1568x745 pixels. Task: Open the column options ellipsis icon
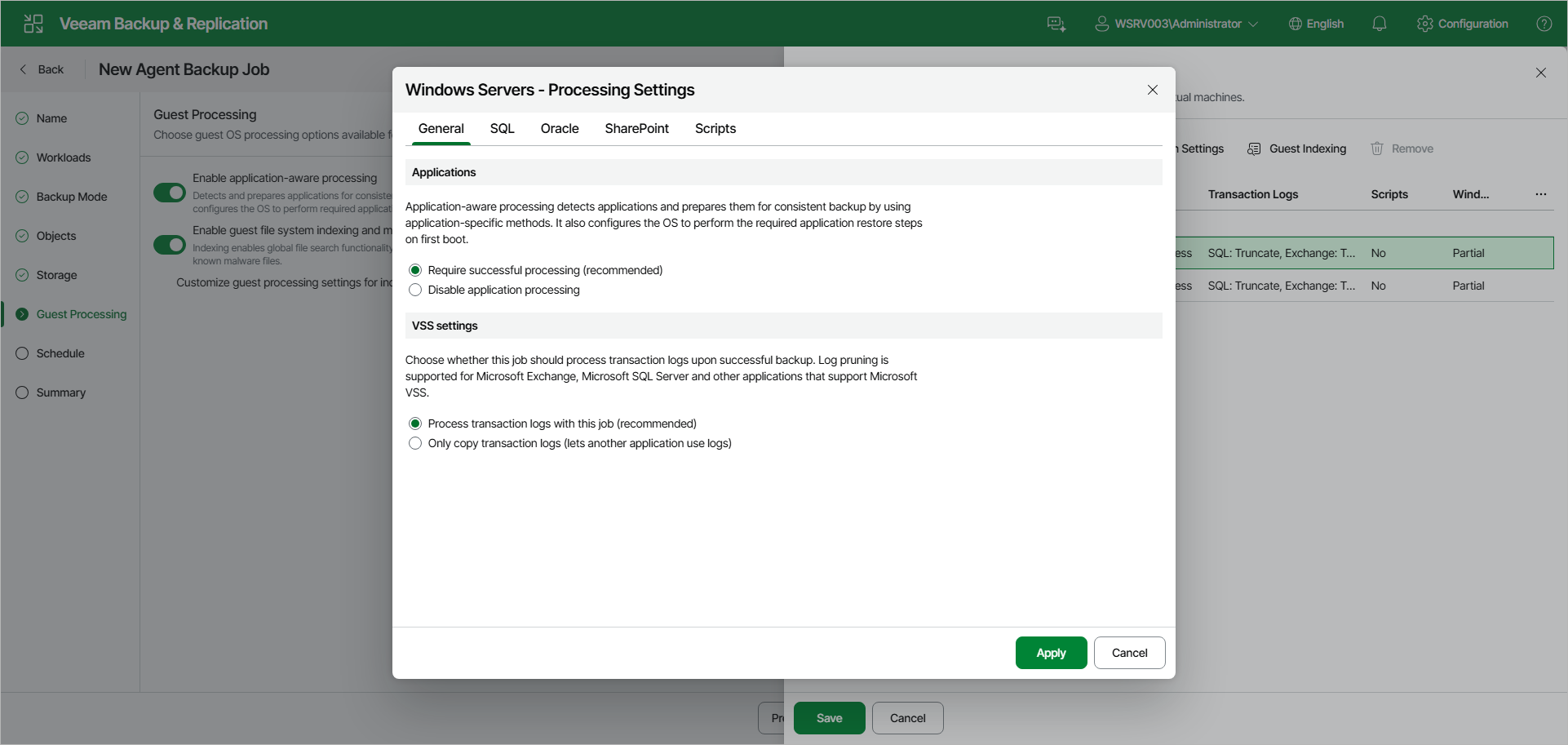(x=1541, y=194)
